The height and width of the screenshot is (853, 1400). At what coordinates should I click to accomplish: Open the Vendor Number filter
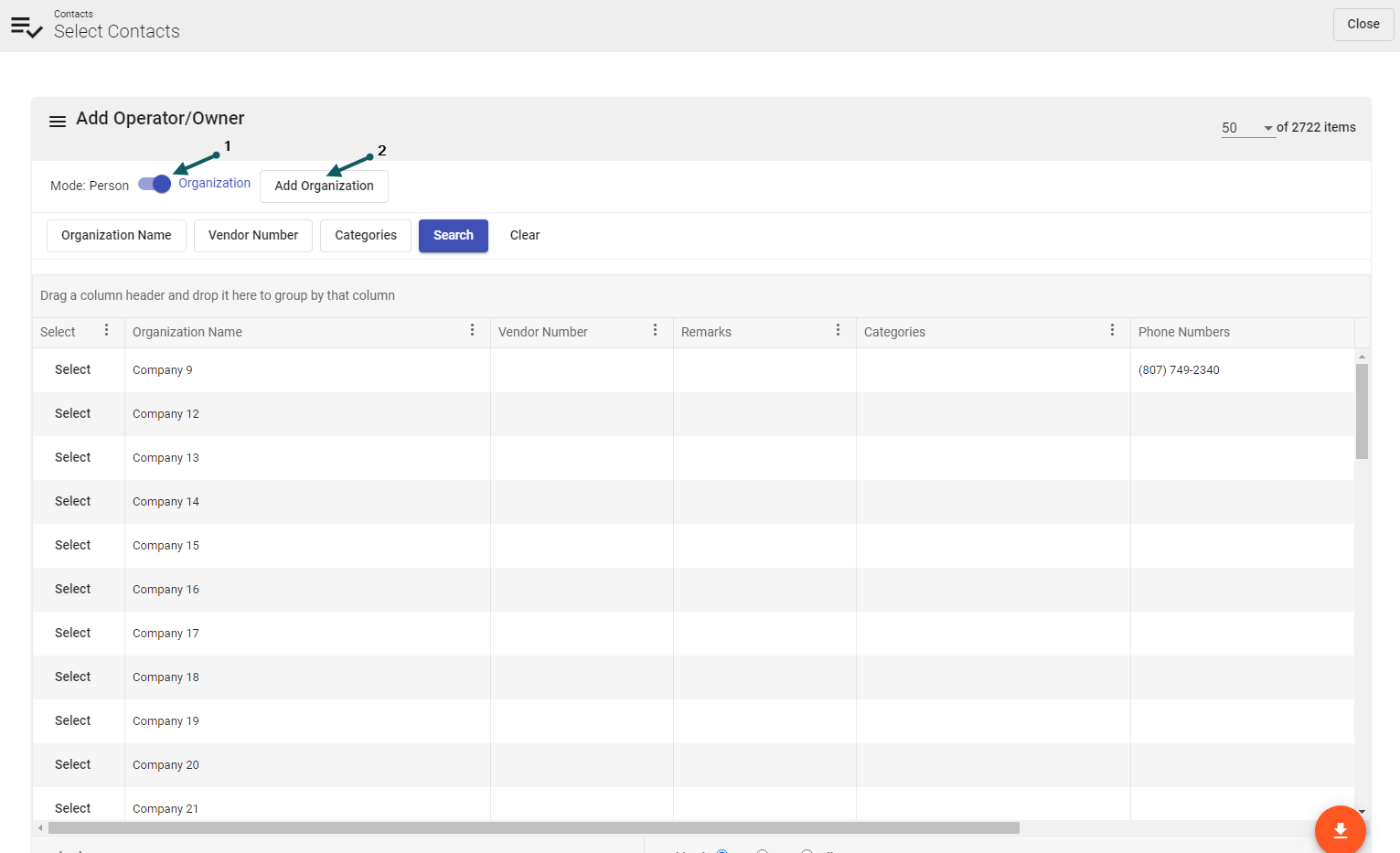(x=252, y=235)
